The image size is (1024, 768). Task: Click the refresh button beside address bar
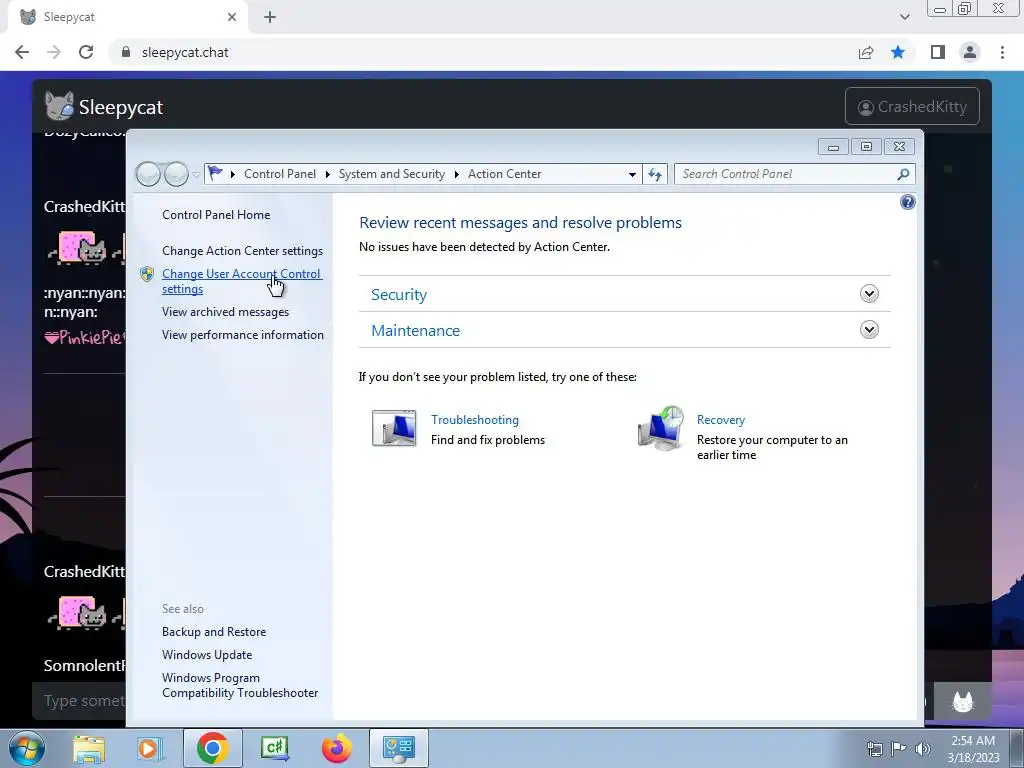(654, 174)
